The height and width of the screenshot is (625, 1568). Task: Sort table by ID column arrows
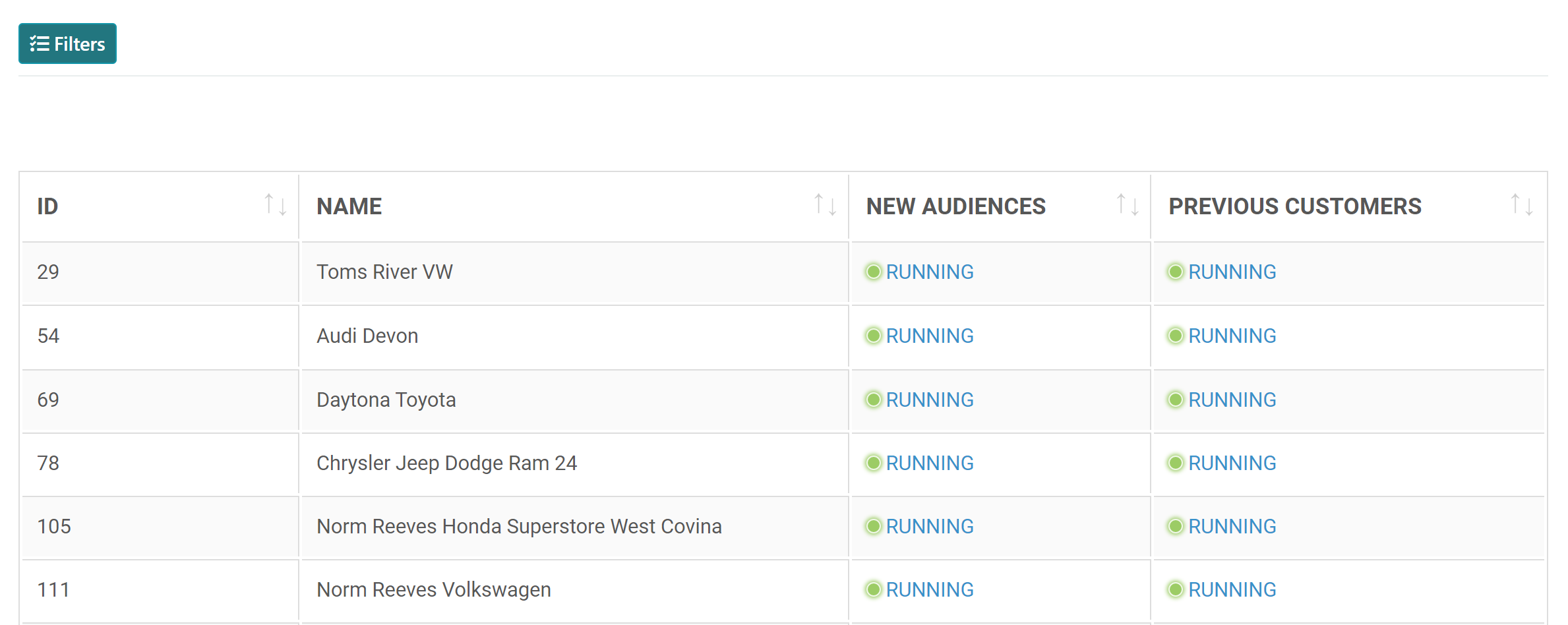tap(275, 205)
